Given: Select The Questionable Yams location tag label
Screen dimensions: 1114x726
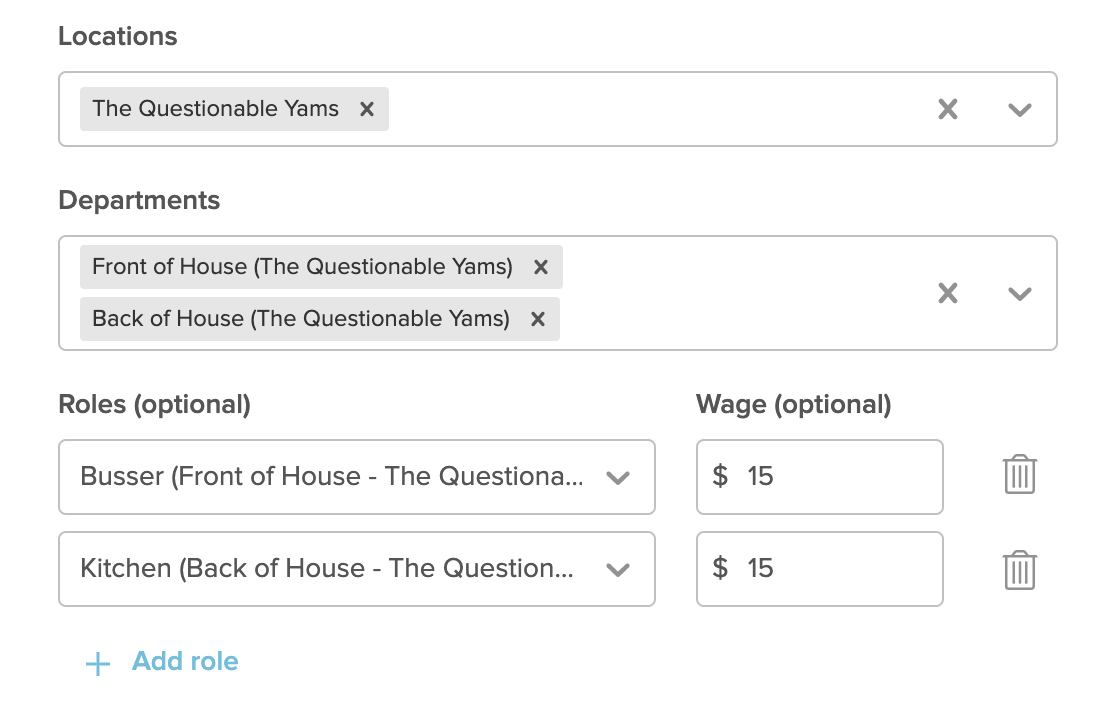Looking at the screenshot, I should [x=215, y=109].
